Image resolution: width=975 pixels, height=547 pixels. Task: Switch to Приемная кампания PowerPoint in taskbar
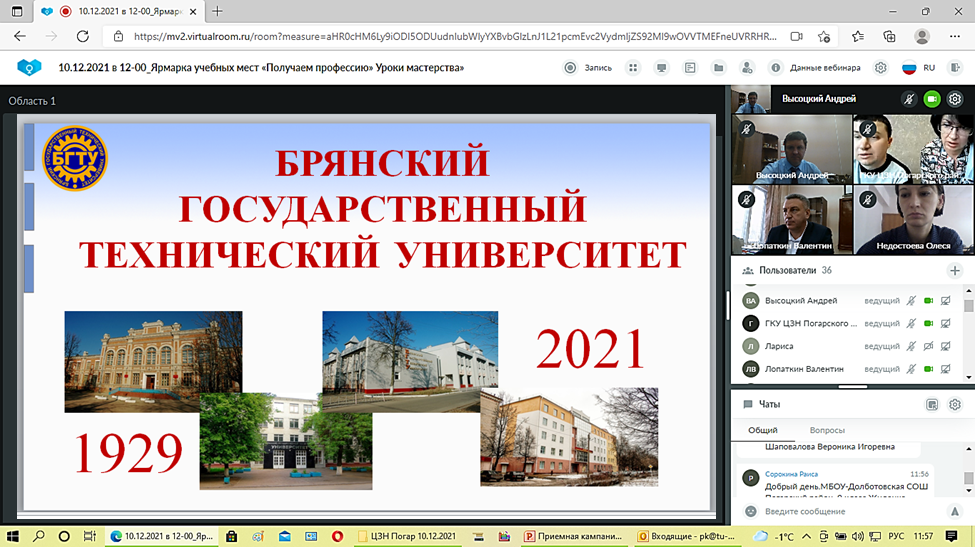(x=573, y=536)
